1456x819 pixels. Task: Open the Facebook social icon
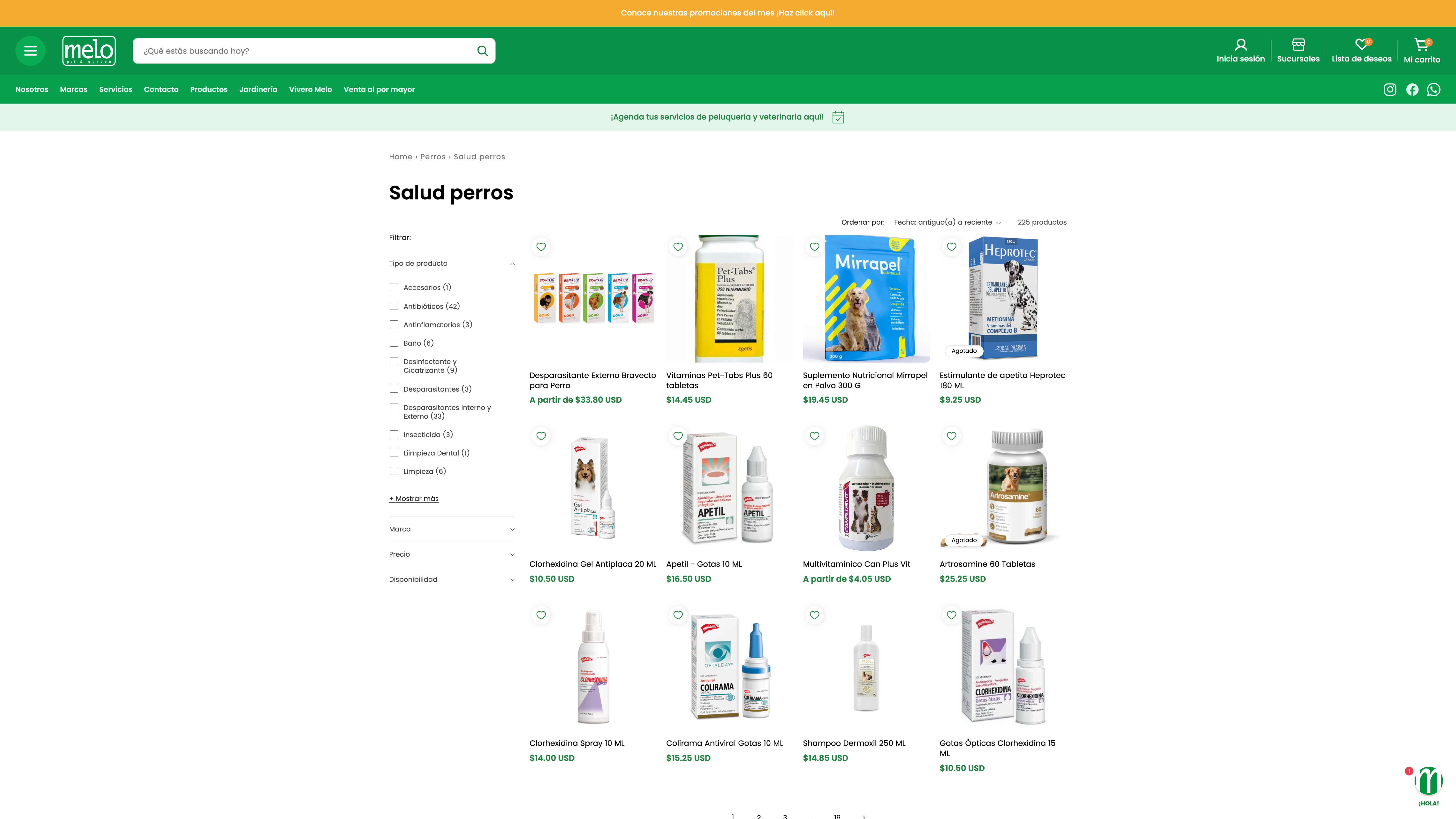pos(1412,89)
